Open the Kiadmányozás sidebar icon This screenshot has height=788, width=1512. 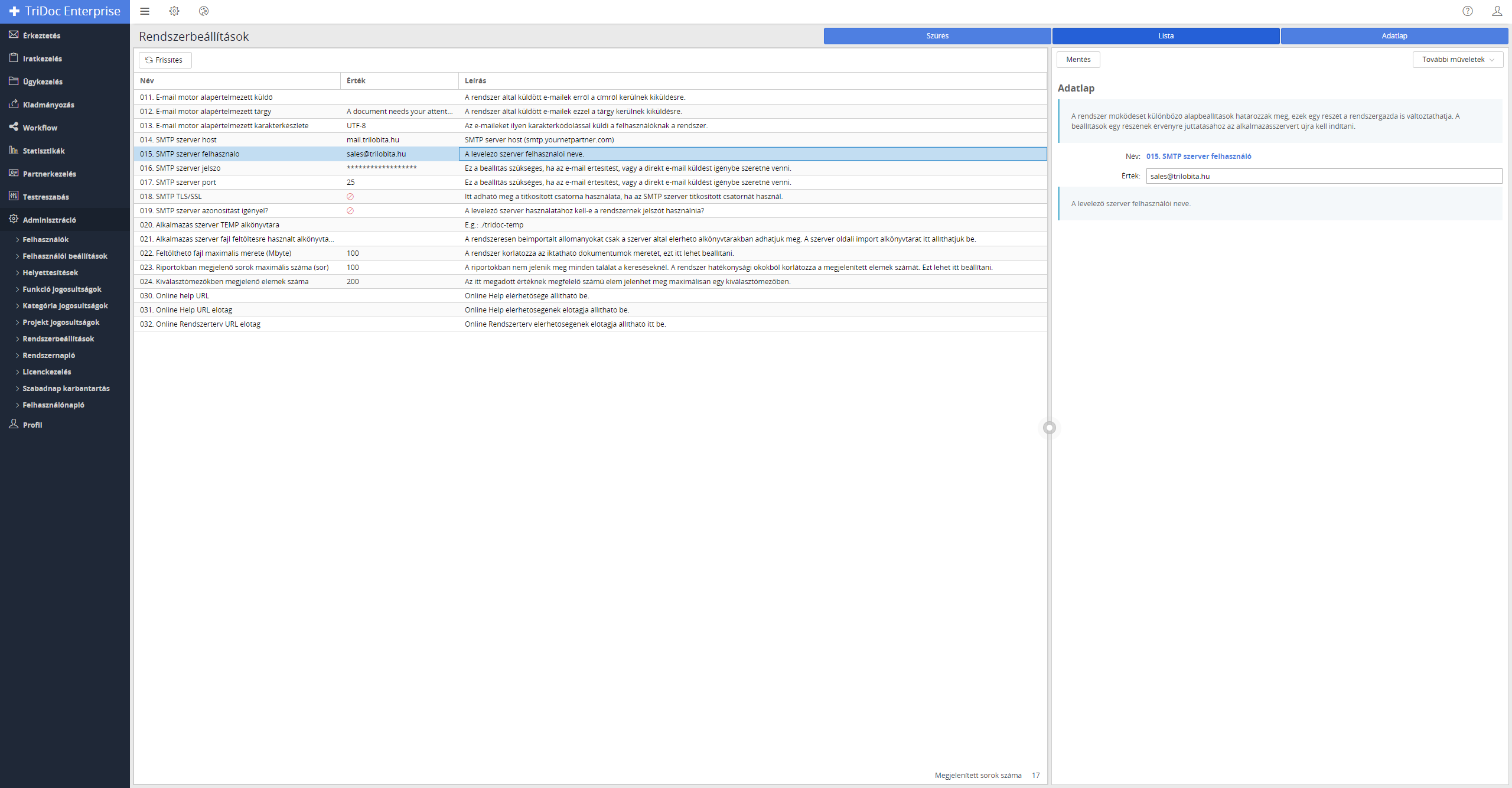tap(14, 104)
